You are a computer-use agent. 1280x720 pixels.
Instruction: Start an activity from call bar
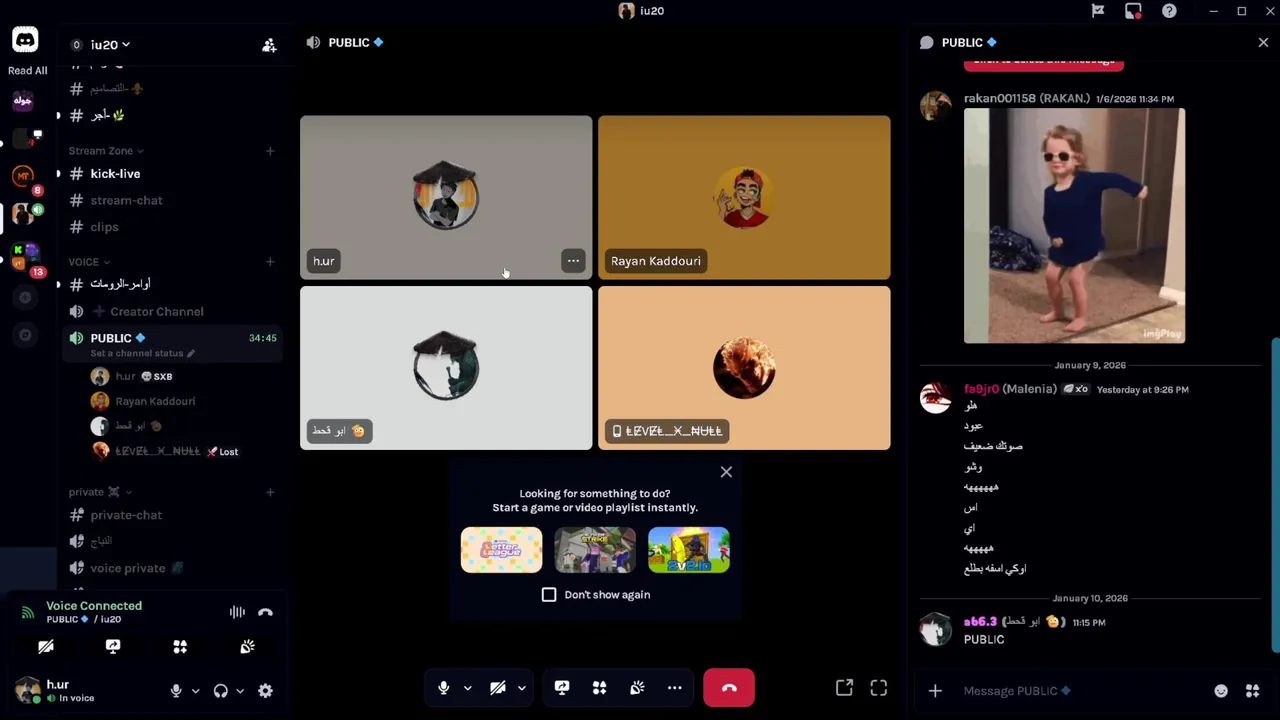point(599,688)
